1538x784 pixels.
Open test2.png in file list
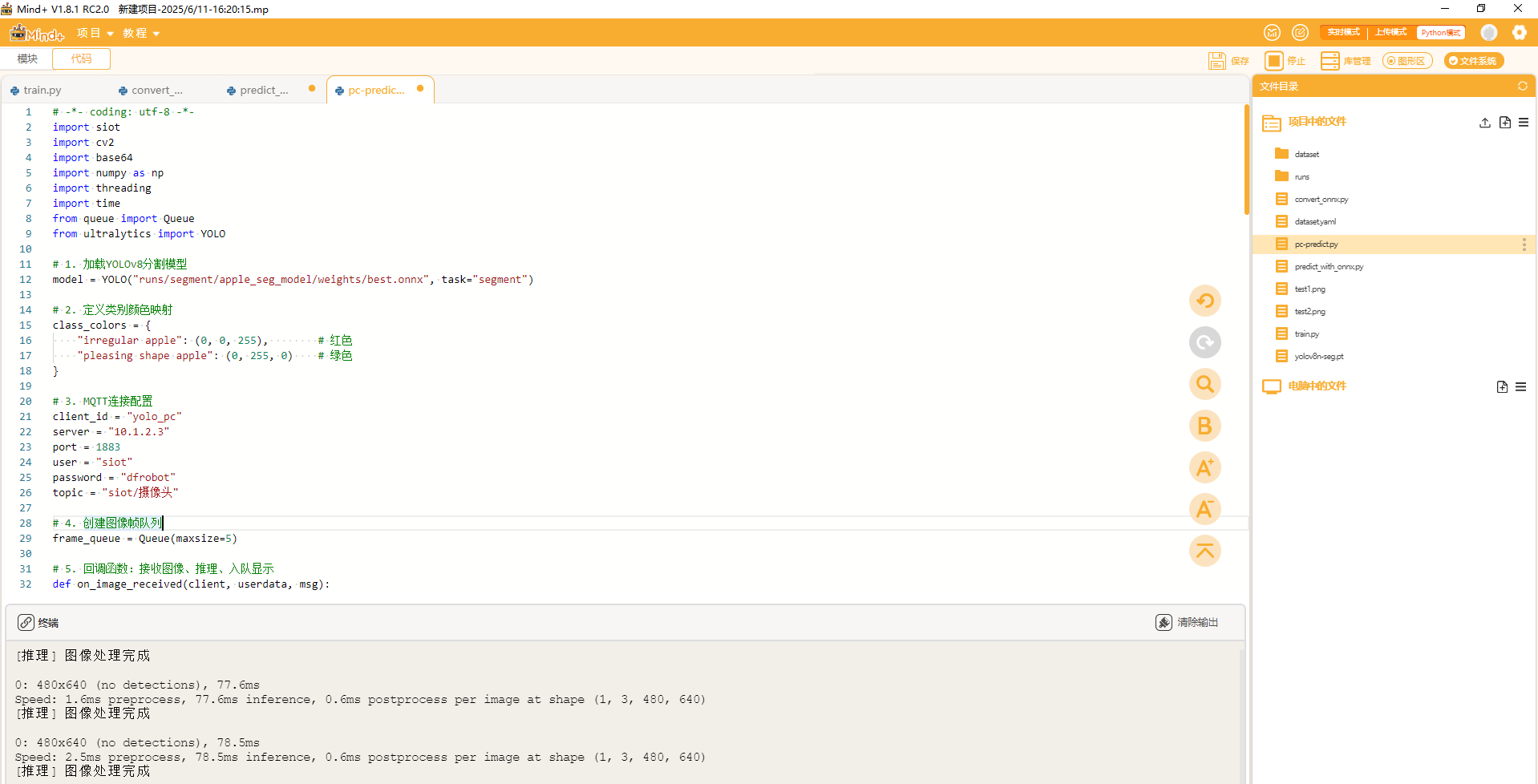click(1309, 312)
